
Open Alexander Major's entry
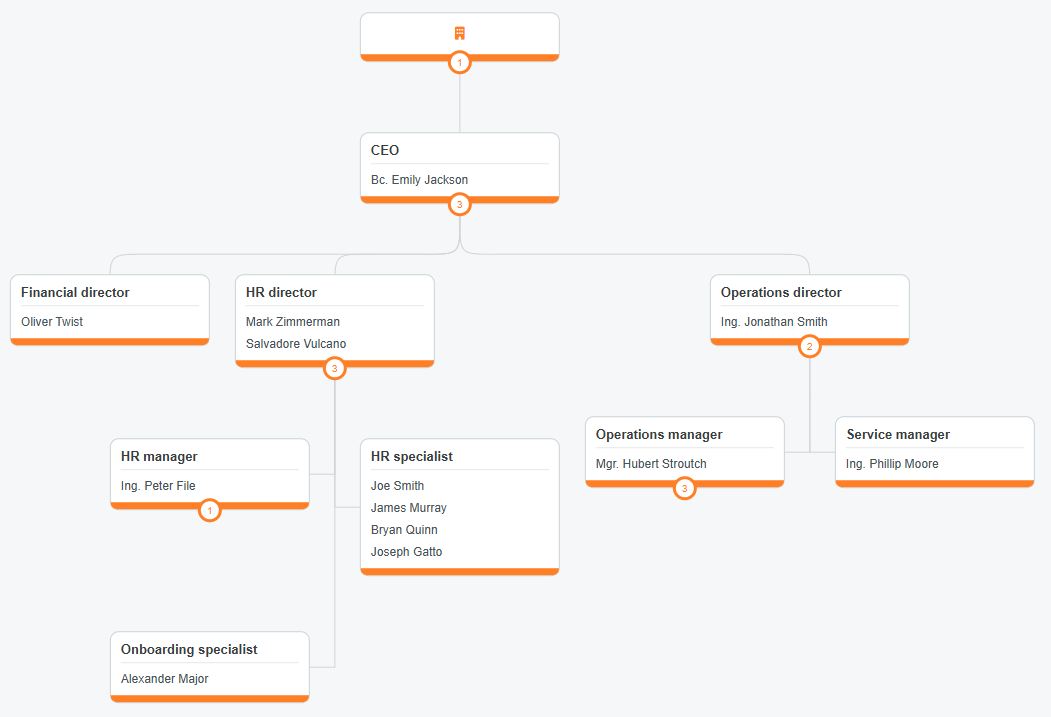[165, 679]
